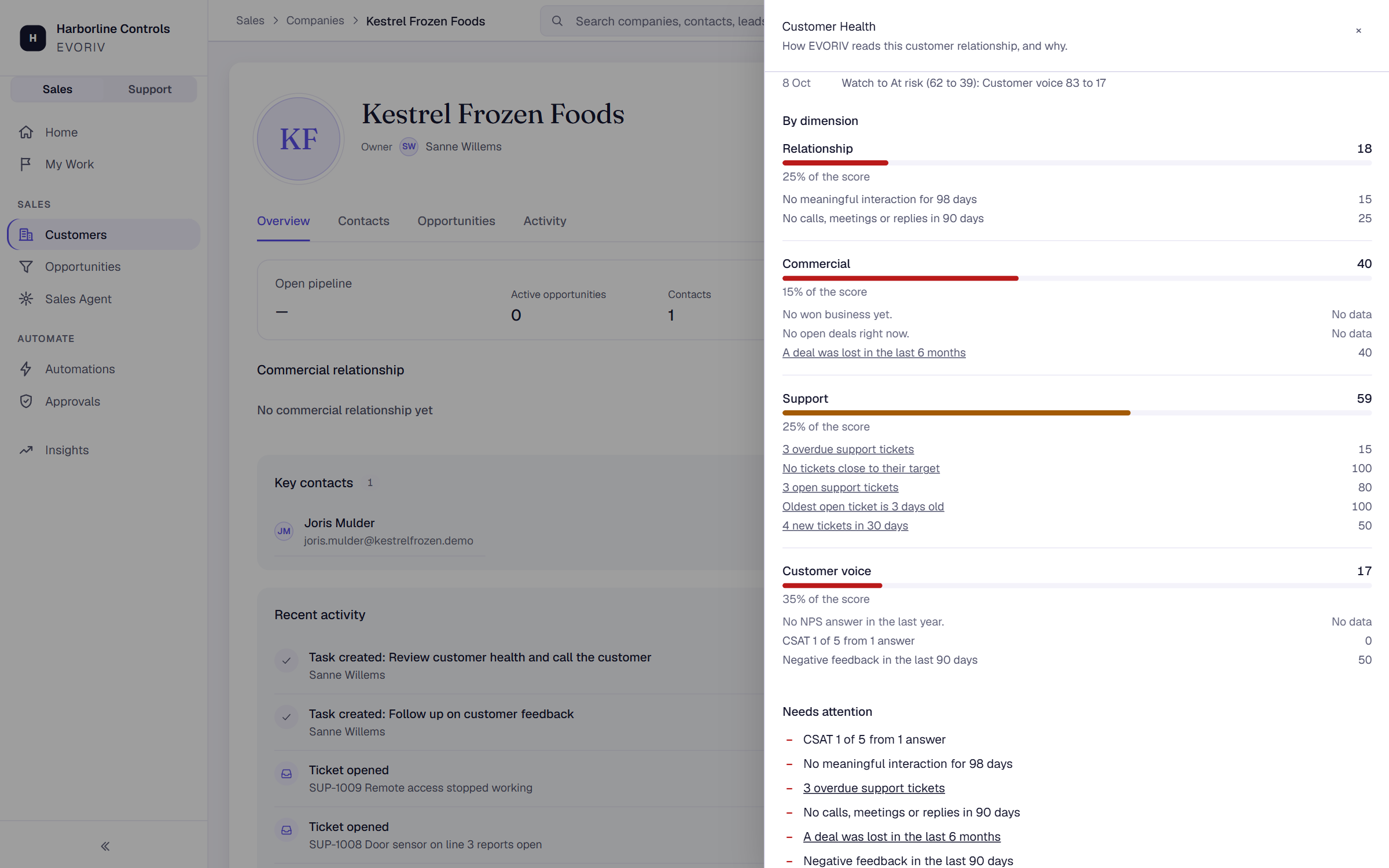
Task: Open Joris Mulder contact entry
Action: pos(380,531)
